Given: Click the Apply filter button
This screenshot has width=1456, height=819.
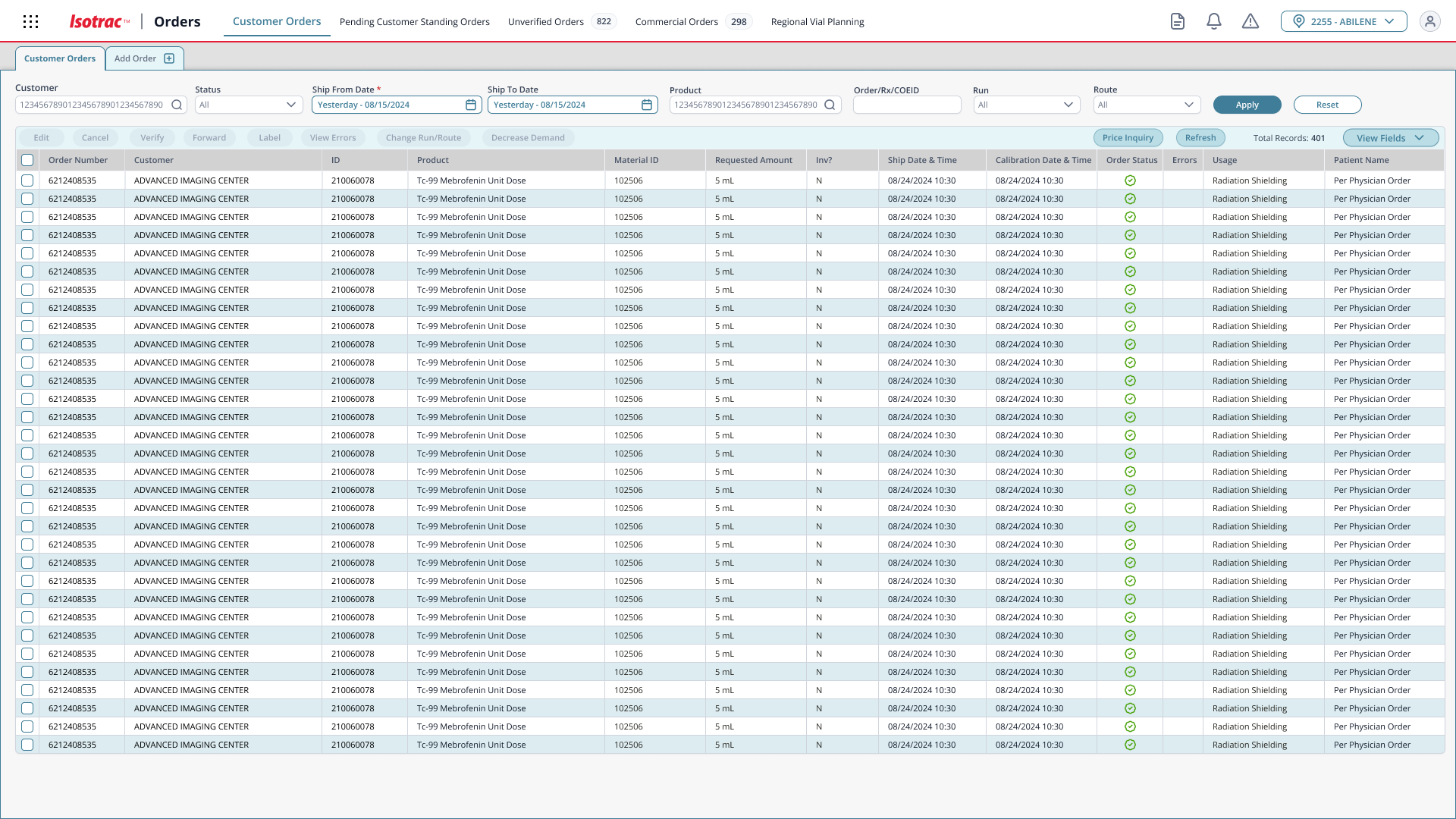Looking at the screenshot, I should pyautogui.click(x=1247, y=105).
